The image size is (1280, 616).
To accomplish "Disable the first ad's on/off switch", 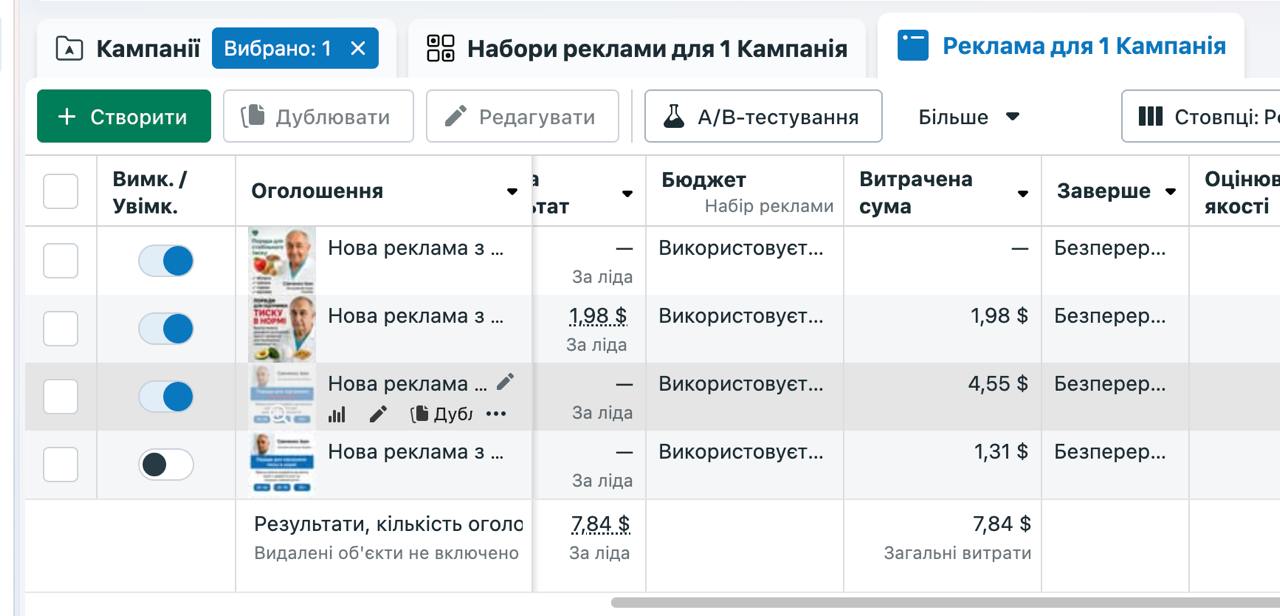I will [x=166, y=261].
